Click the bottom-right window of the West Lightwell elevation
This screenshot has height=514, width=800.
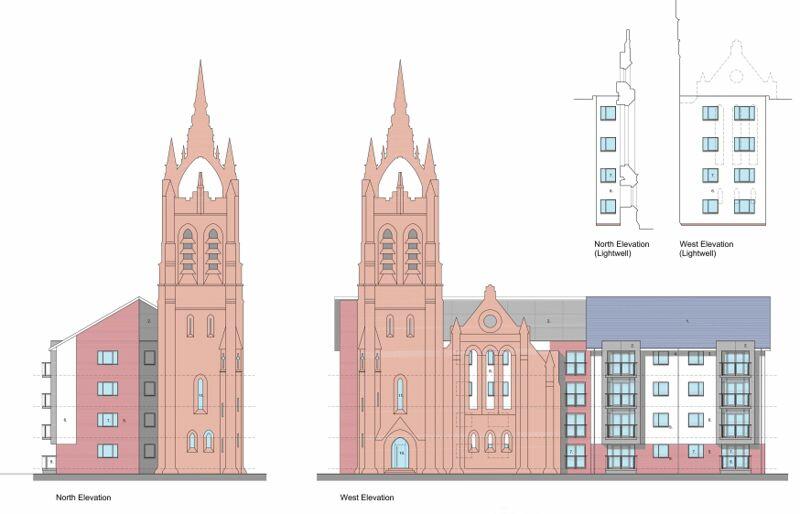point(743,206)
